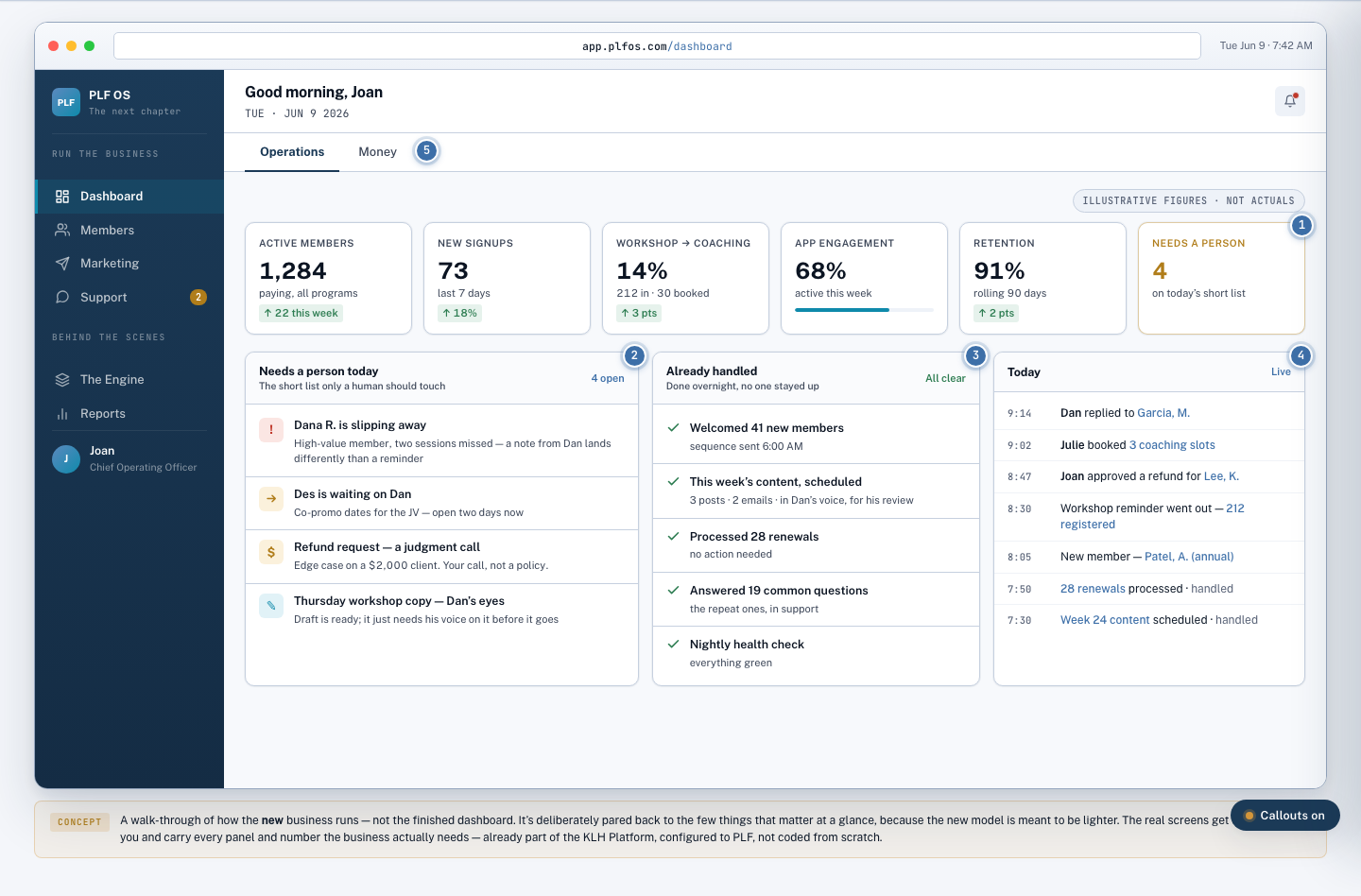
Task: Click the 2 pts badge on Retention card
Action: (x=996, y=313)
